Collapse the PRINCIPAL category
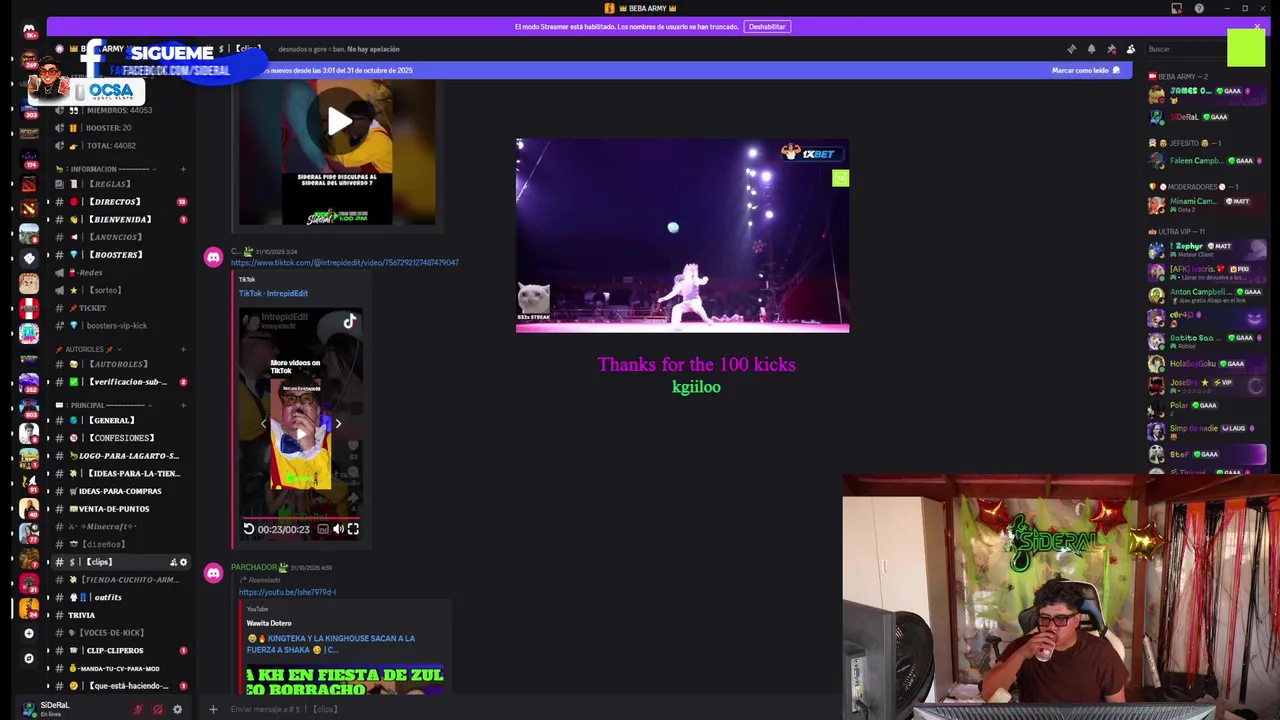 (x=102, y=405)
